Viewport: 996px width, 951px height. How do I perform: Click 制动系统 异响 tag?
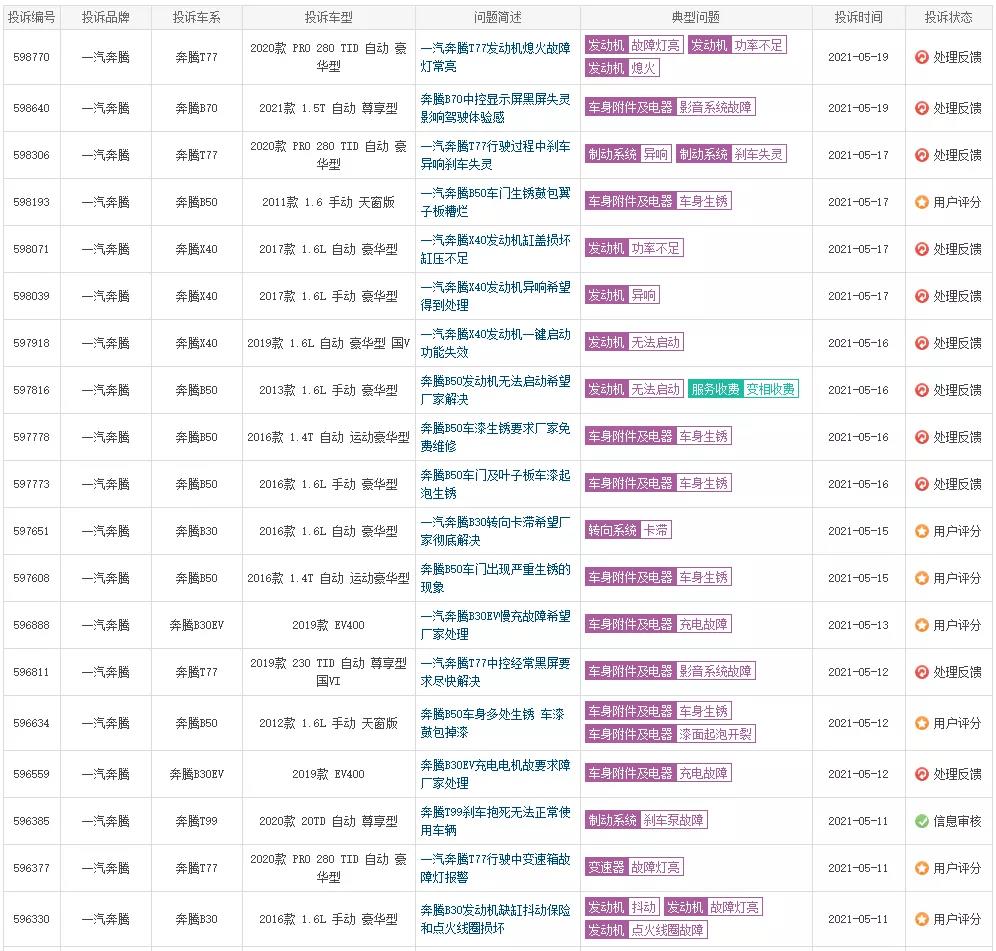point(628,154)
